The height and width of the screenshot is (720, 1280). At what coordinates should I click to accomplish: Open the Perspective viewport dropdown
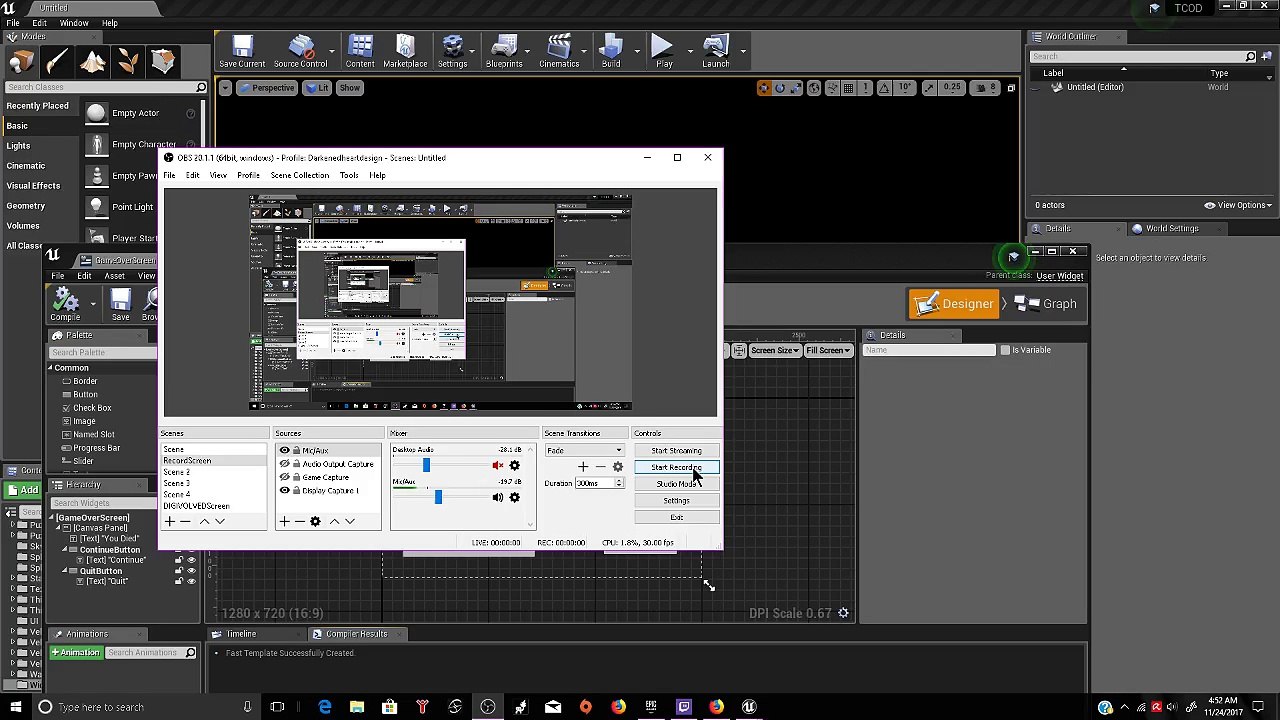coord(267,88)
